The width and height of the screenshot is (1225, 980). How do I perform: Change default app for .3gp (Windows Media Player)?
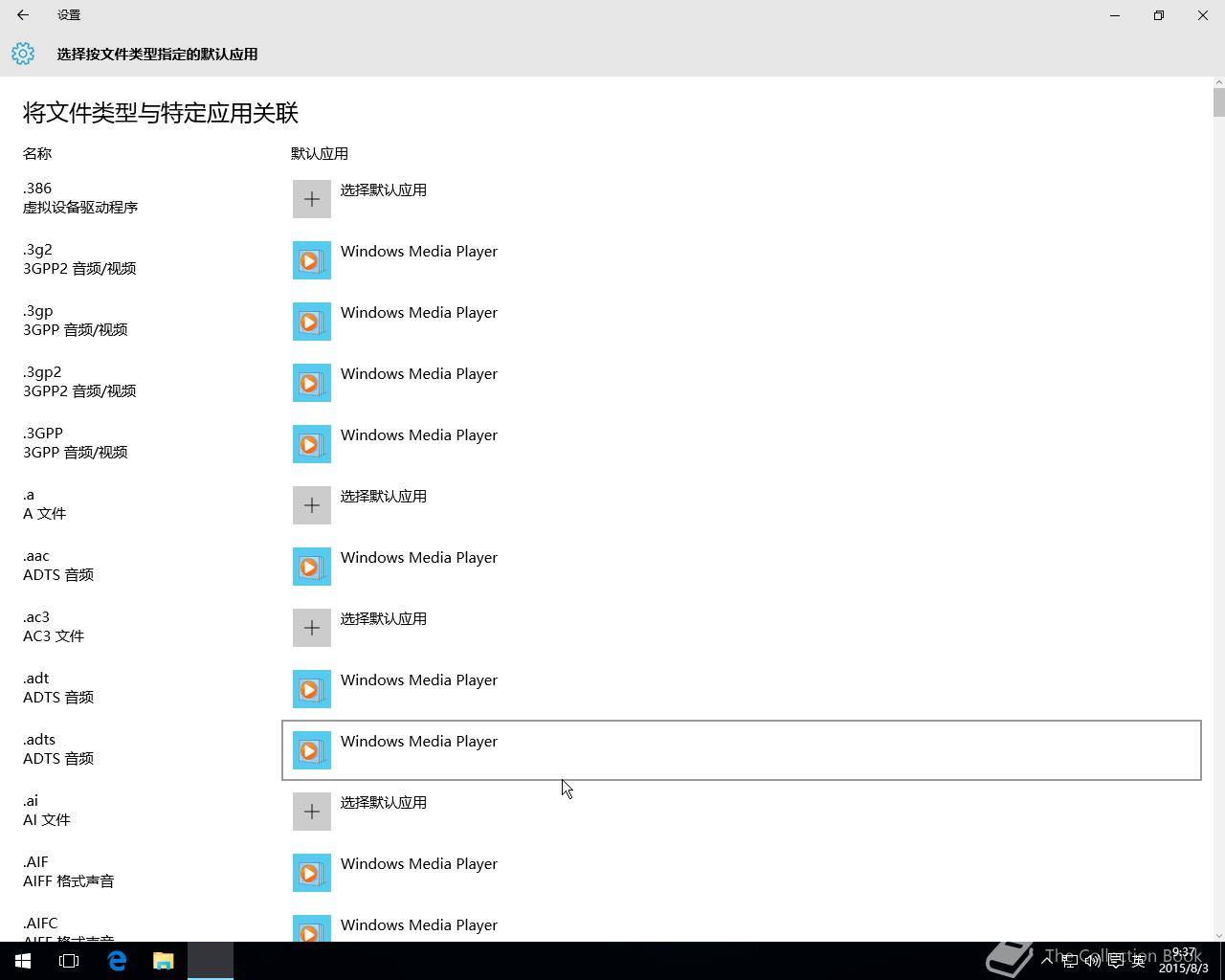click(742, 322)
